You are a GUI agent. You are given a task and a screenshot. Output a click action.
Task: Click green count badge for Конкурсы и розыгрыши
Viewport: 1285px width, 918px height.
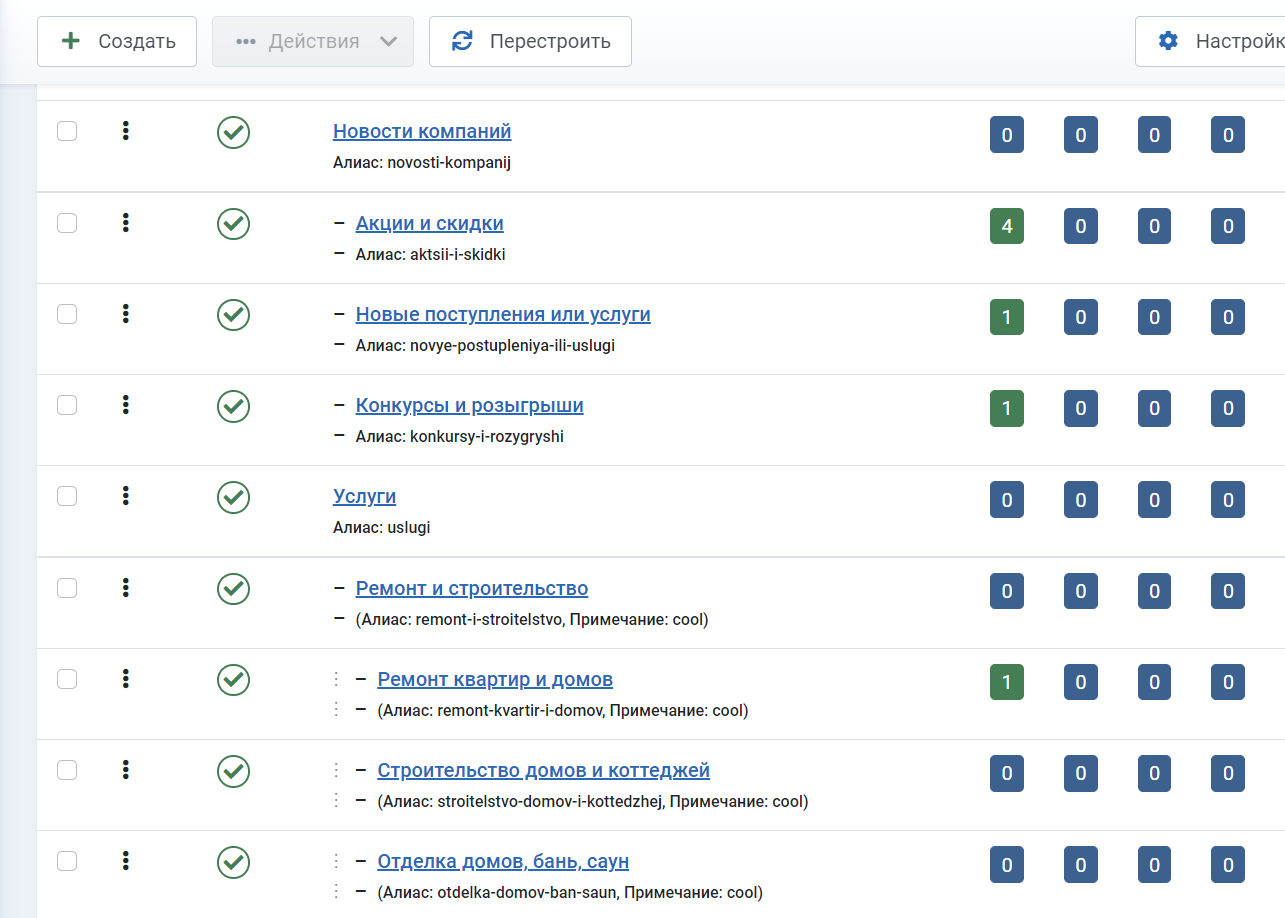click(x=1006, y=408)
